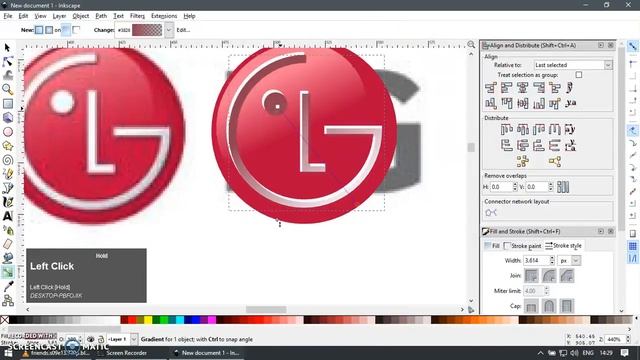Select the Node edit tool
The image size is (640, 360).
[7, 62]
